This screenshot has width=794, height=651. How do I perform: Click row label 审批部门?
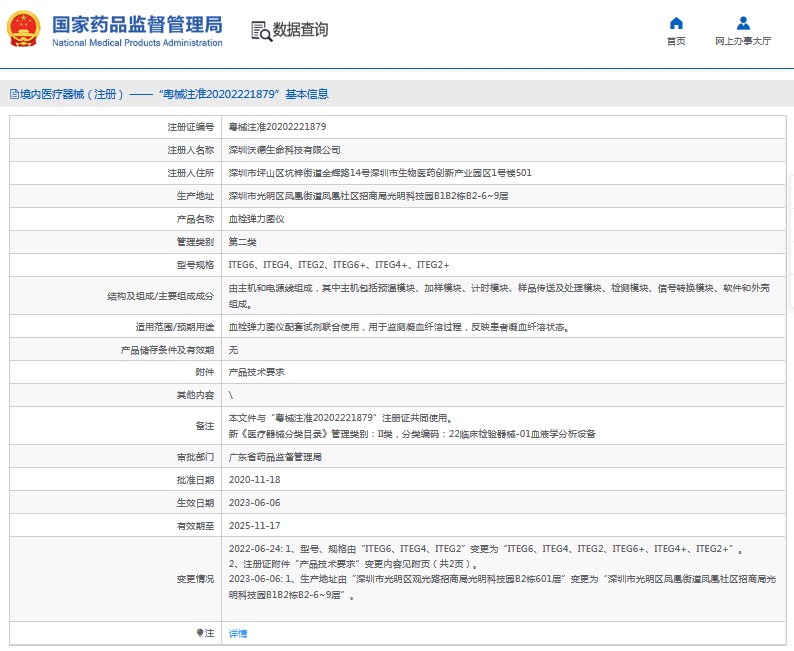pyautogui.click(x=195, y=457)
